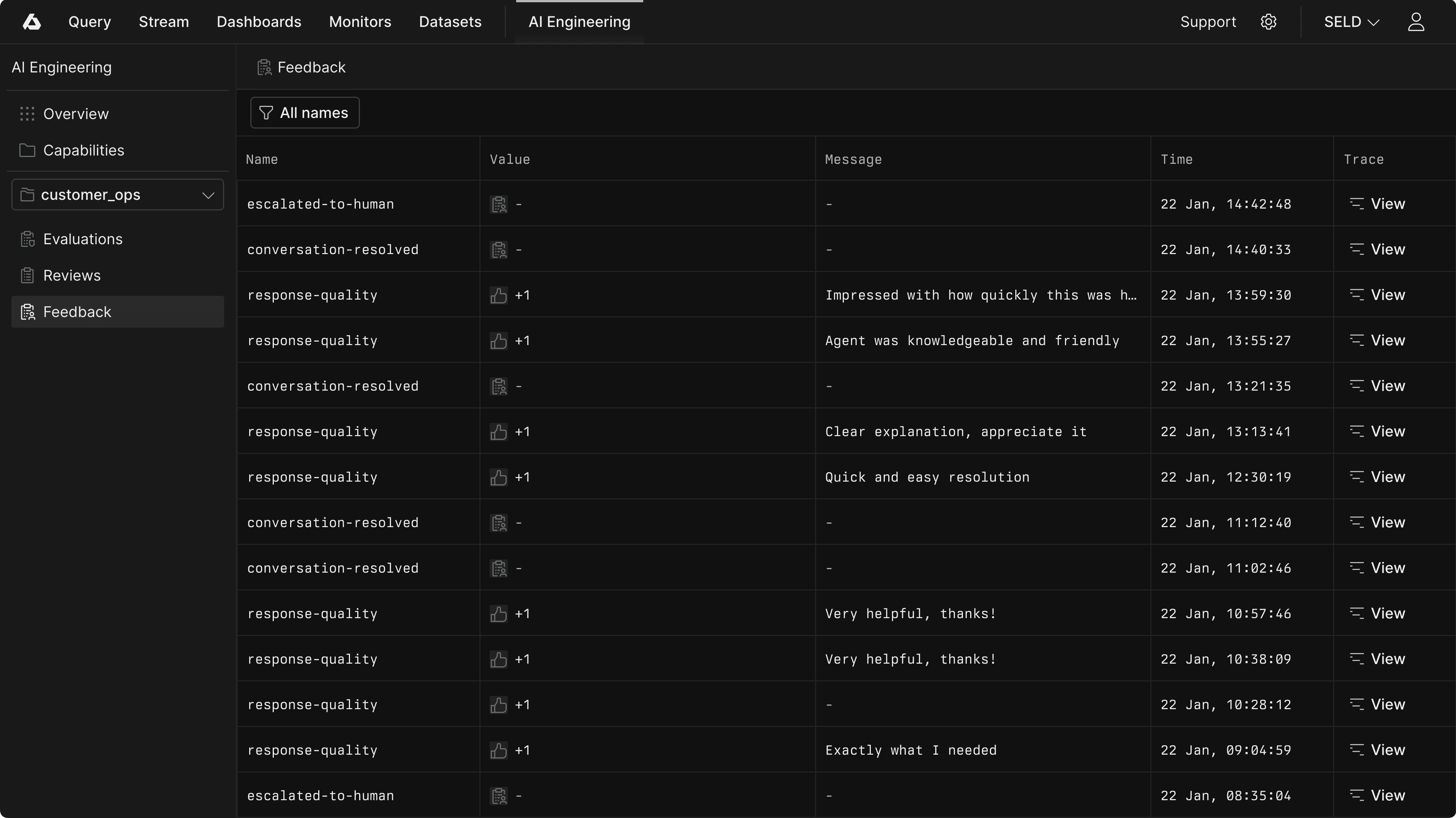This screenshot has width=1456, height=818.
Task: Click the Feedback header clipboard icon
Action: tap(264, 67)
